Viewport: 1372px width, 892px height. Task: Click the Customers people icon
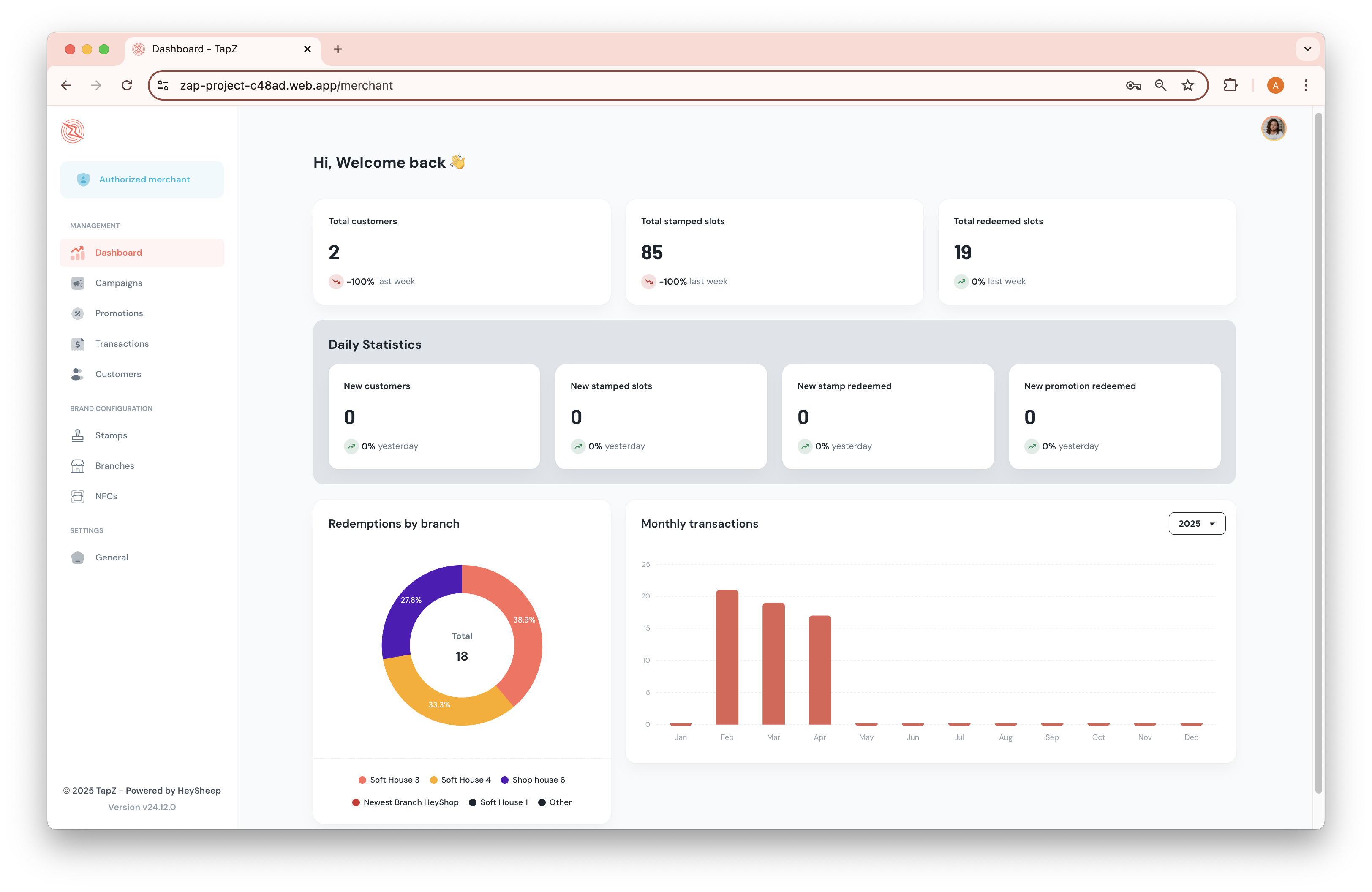(77, 374)
